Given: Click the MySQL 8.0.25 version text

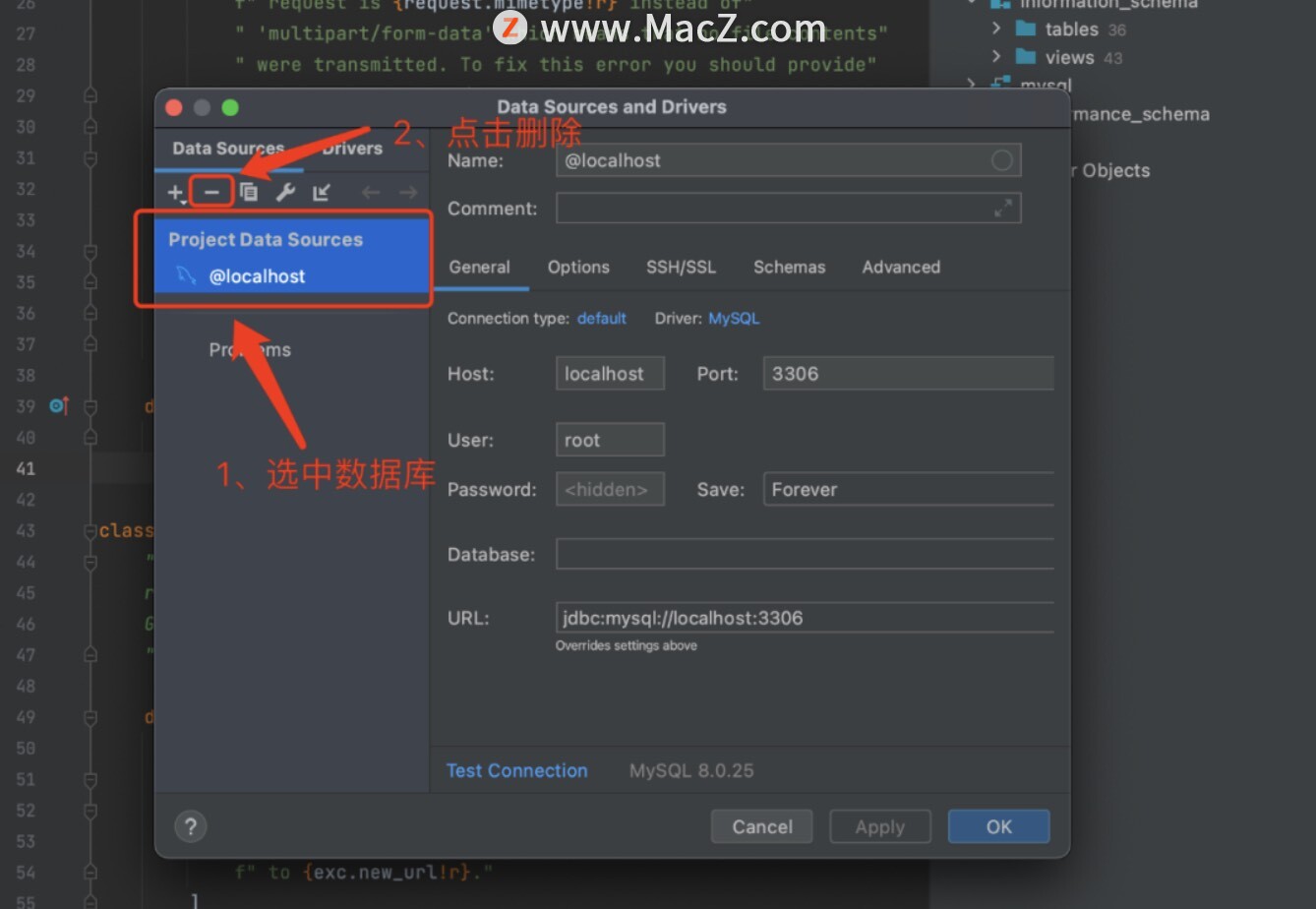Looking at the screenshot, I should point(691,771).
